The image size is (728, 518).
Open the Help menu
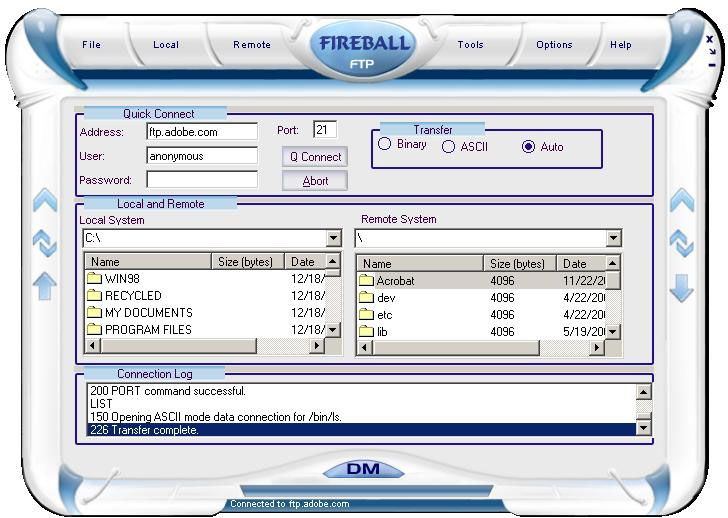[620, 45]
